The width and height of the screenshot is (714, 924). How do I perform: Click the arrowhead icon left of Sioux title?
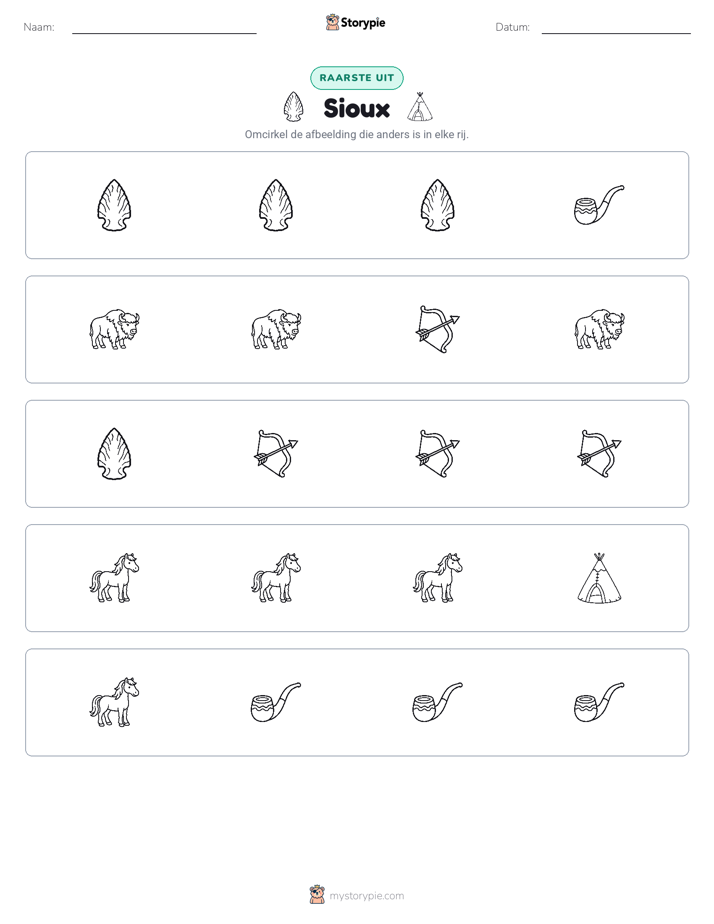(x=293, y=107)
